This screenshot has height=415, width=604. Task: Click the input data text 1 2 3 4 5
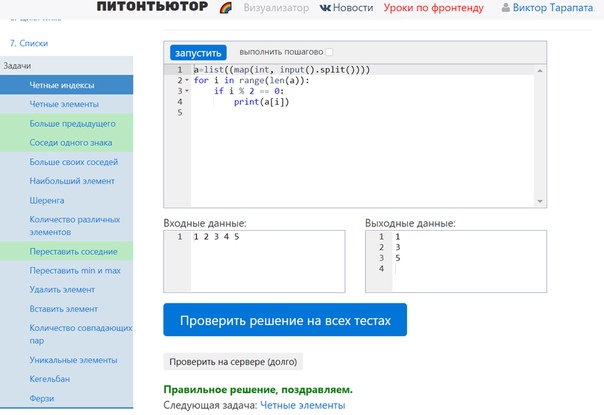coord(216,237)
